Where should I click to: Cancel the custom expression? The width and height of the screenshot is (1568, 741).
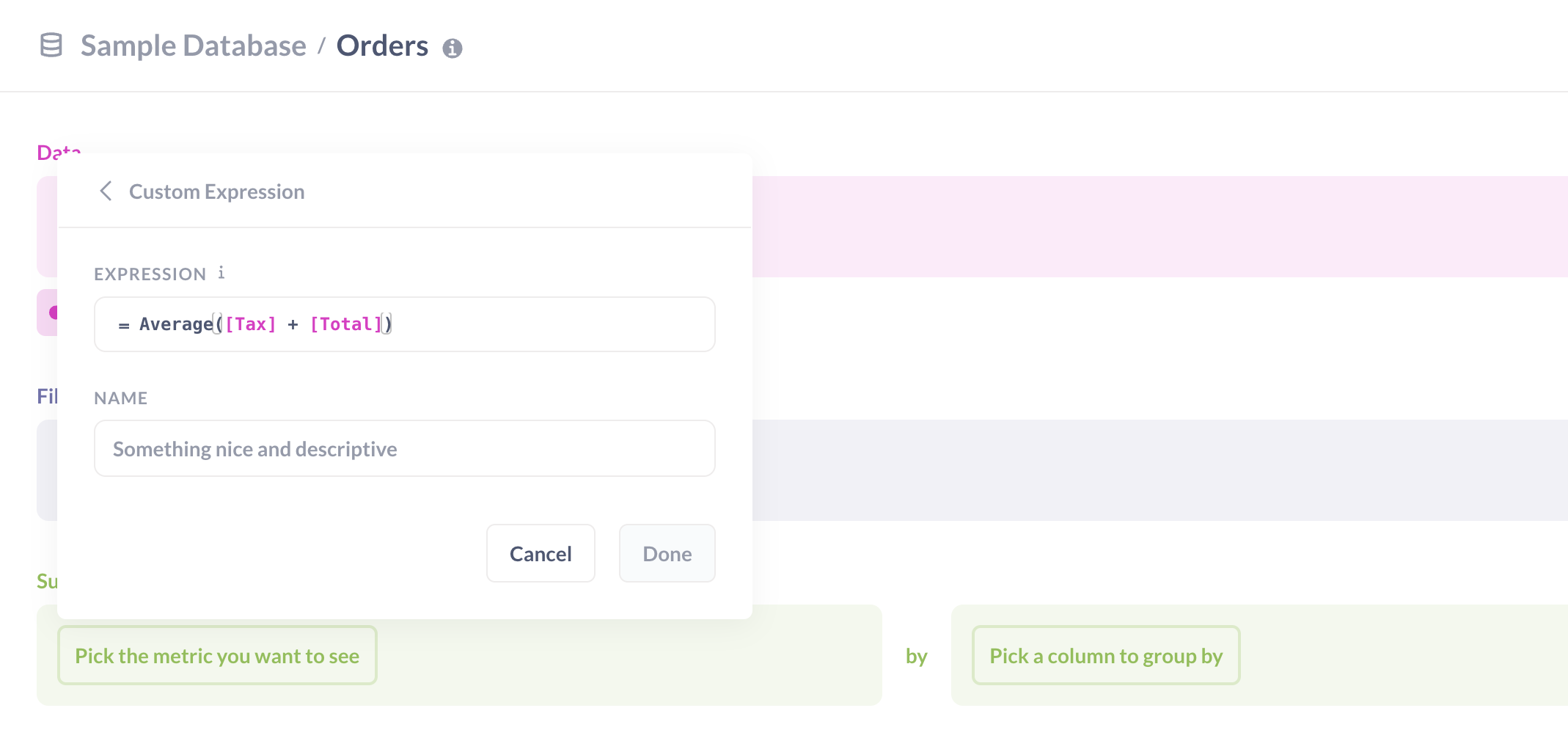tap(541, 553)
